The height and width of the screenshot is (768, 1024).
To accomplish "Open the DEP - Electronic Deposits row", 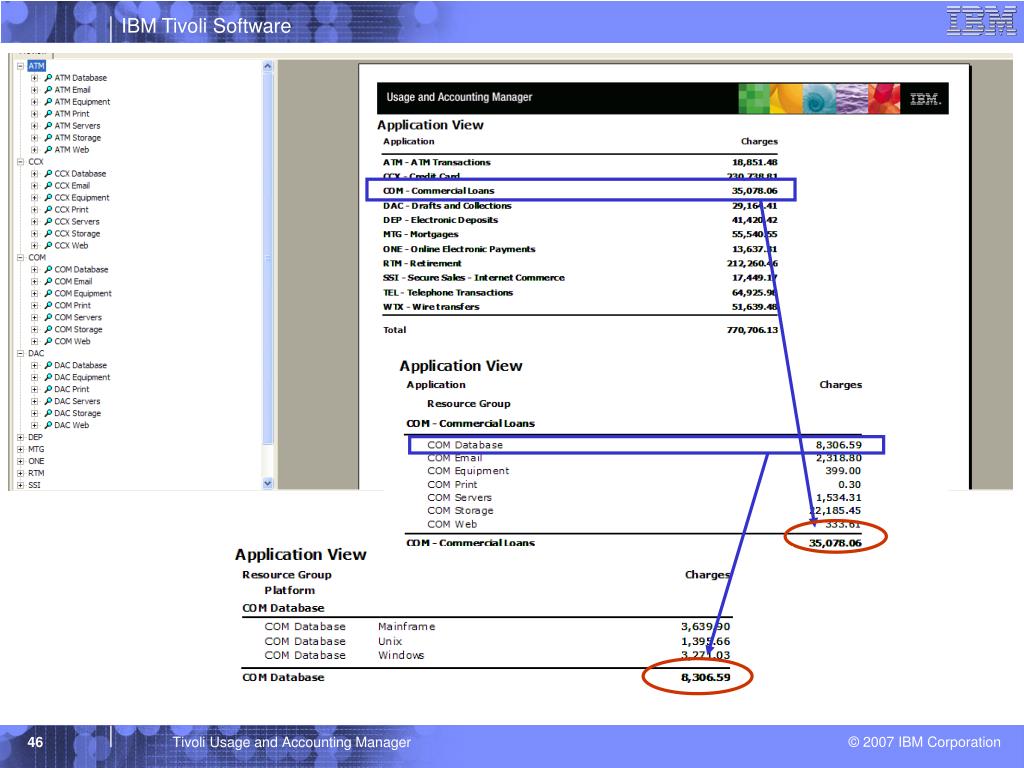I will [x=580, y=220].
